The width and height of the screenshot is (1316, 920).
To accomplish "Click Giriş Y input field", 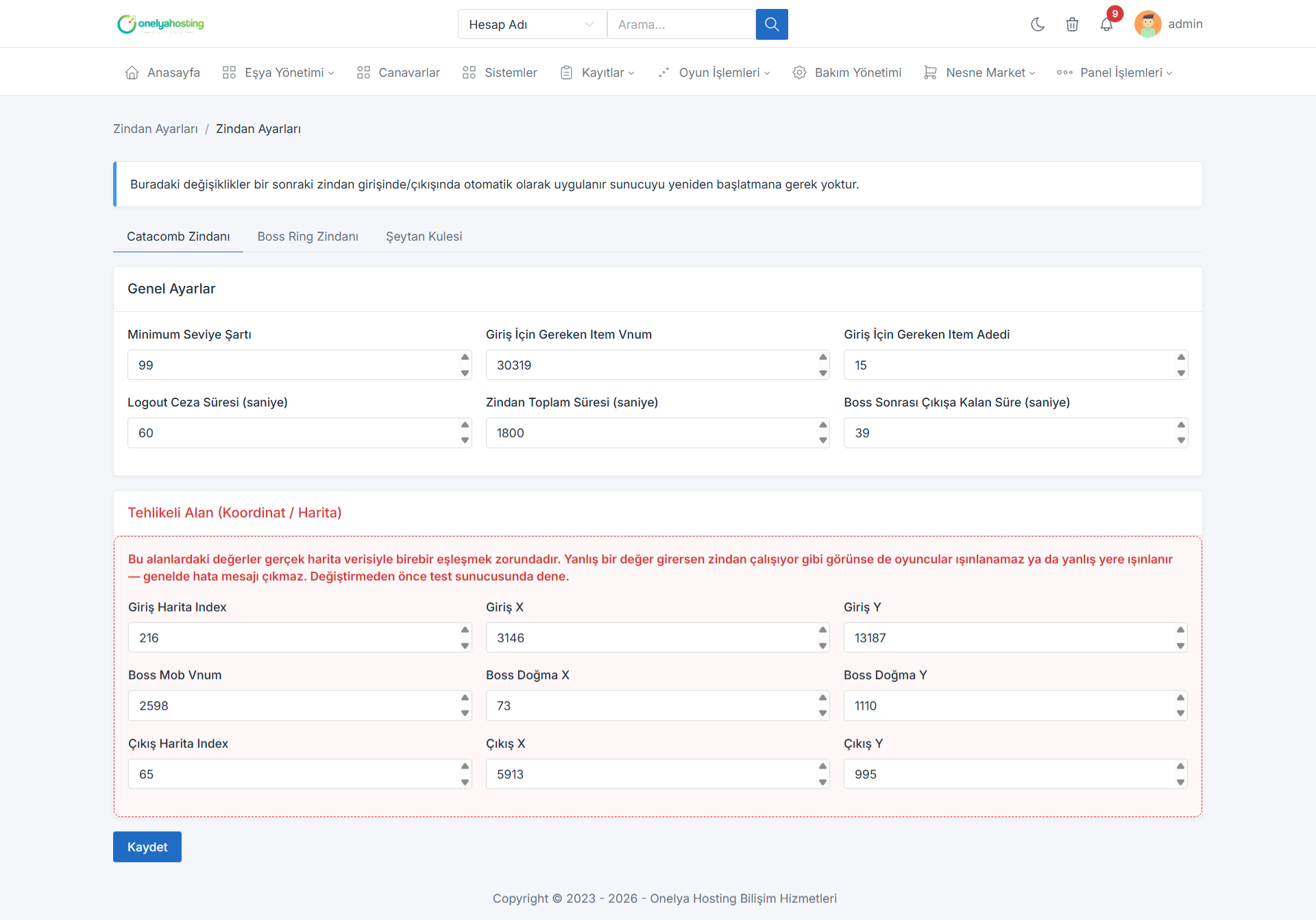I will tap(1015, 638).
